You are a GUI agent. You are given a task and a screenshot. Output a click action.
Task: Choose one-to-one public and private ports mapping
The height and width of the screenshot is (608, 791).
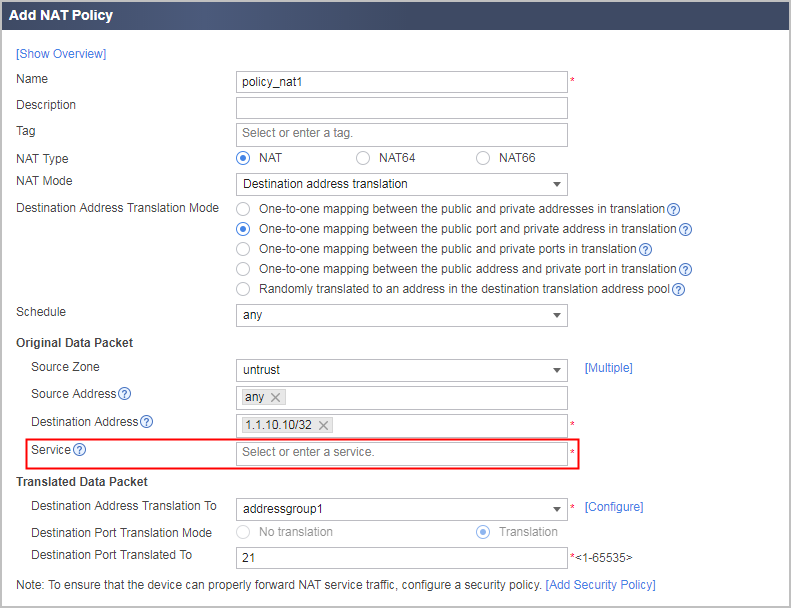(x=243, y=249)
